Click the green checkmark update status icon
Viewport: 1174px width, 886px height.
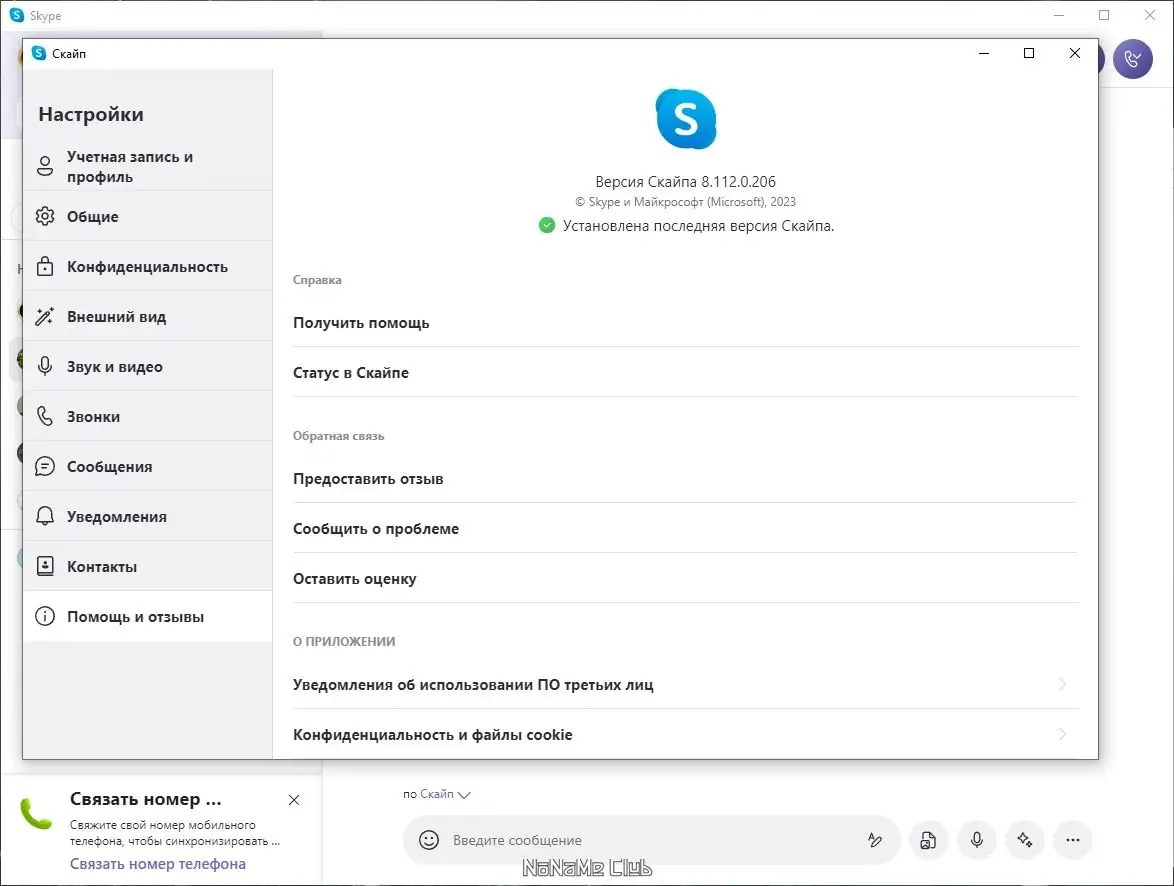tap(547, 225)
